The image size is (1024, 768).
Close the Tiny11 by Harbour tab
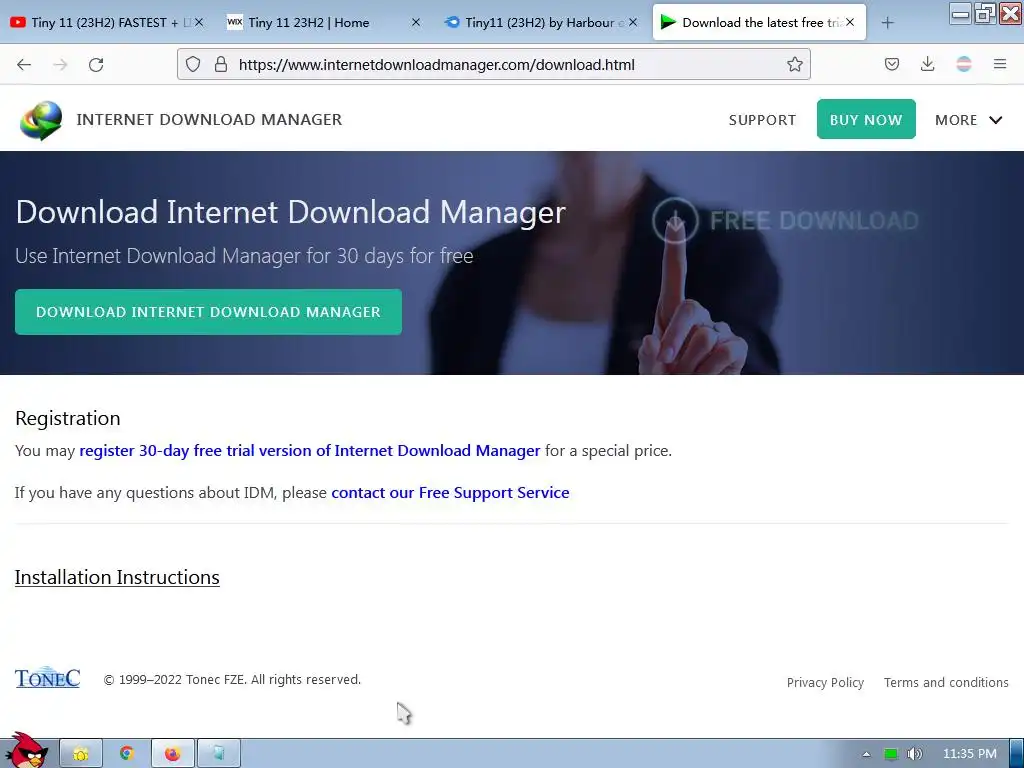[633, 22]
